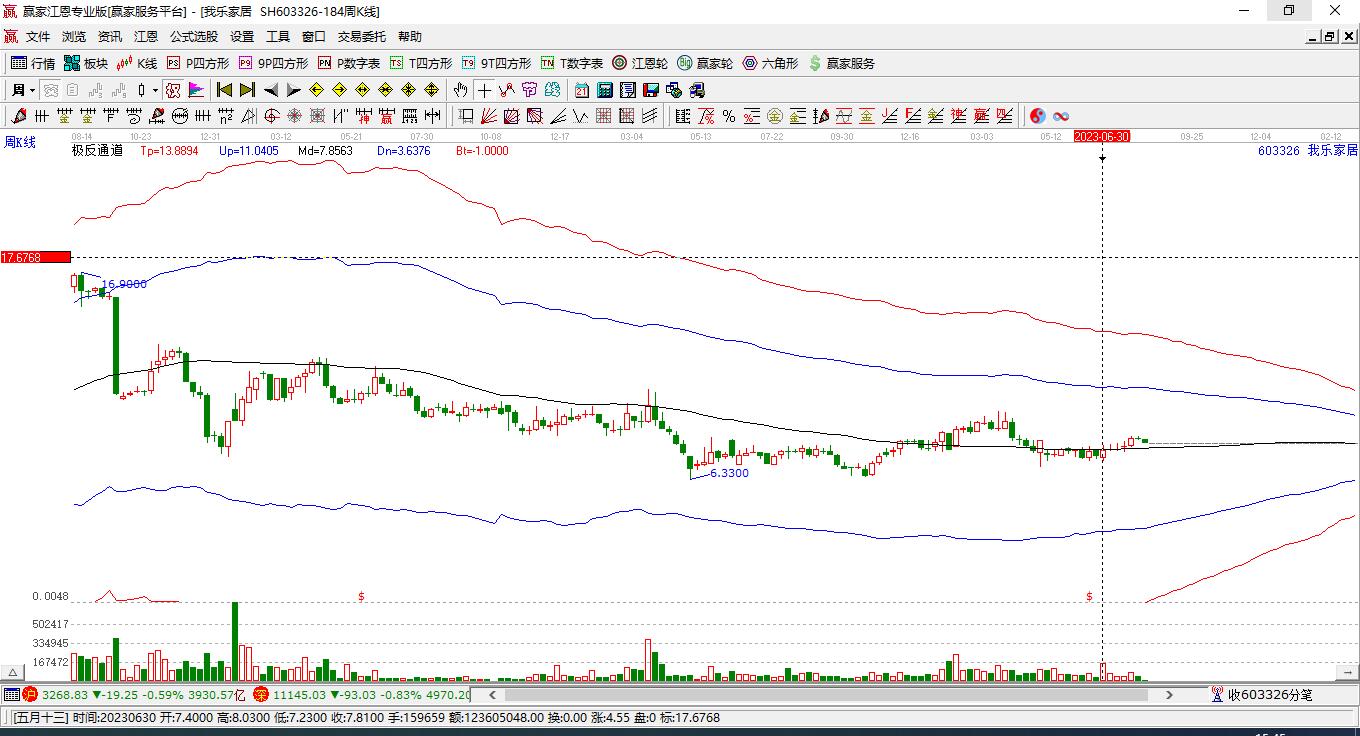The width and height of the screenshot is (1360, 736).
Task: Open the T四方形 time square
Action: pos(421,63)
